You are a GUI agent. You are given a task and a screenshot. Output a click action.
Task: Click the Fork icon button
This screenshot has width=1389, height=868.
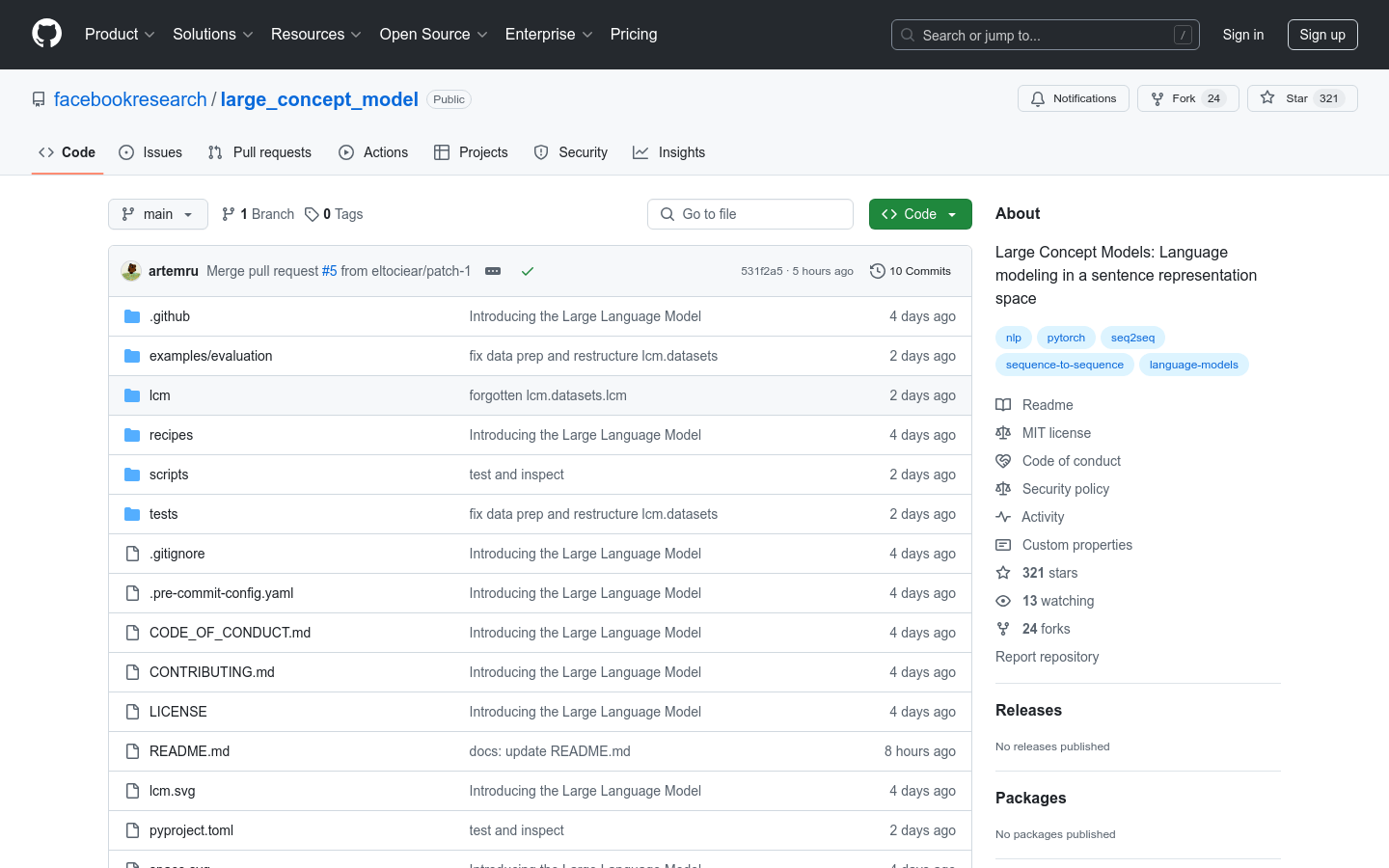pos(1187,98)
